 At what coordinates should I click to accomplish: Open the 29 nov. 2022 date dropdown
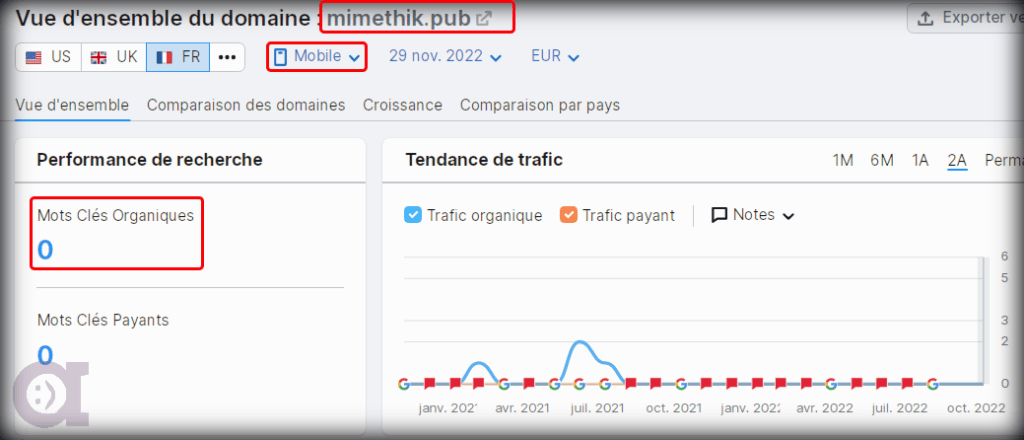point(445,57)
